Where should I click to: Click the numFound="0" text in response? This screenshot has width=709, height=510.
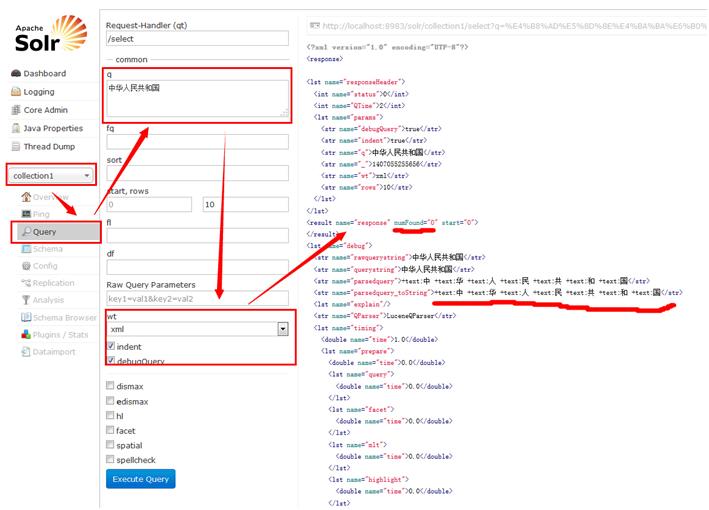click(x=416, y=222)
